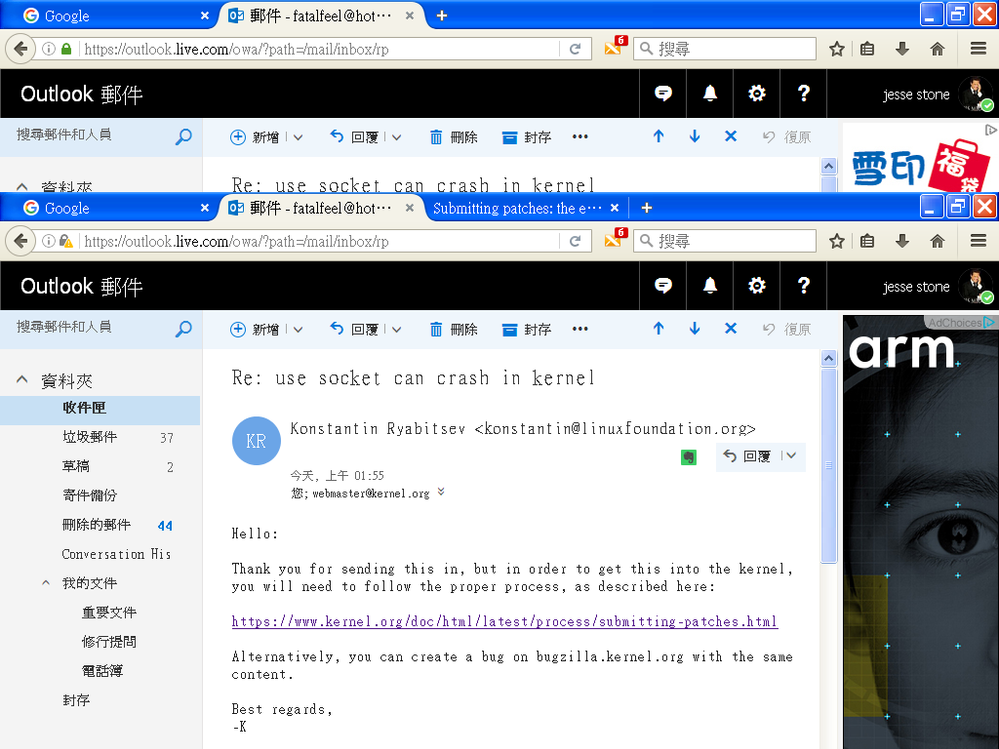Go to previous message arrow in front window
The image size is (999, 749).
tap(658, 329)
